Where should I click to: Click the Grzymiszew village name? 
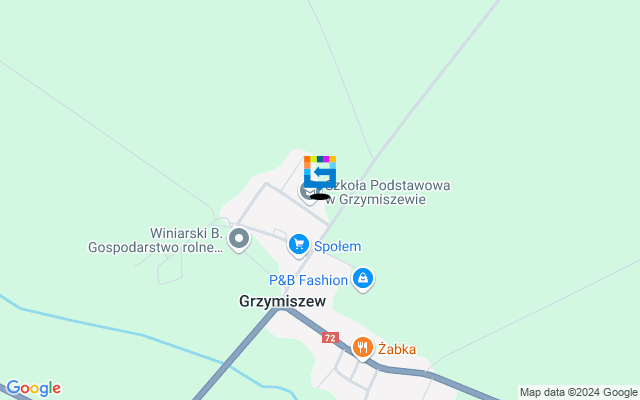click(x=282, y=301)
